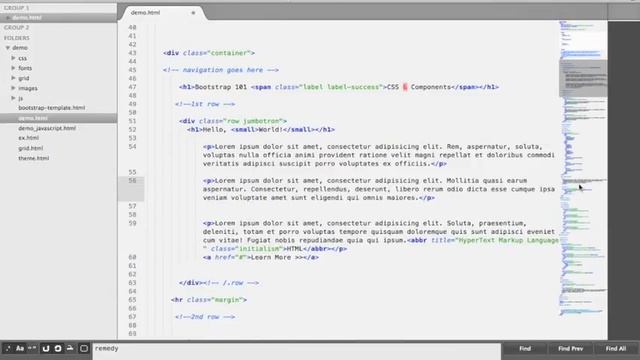The height and width of the screenshot is (360, 640).
Task: Focus the find field containing 'remedy'
Action: click(x=297, y=351)
